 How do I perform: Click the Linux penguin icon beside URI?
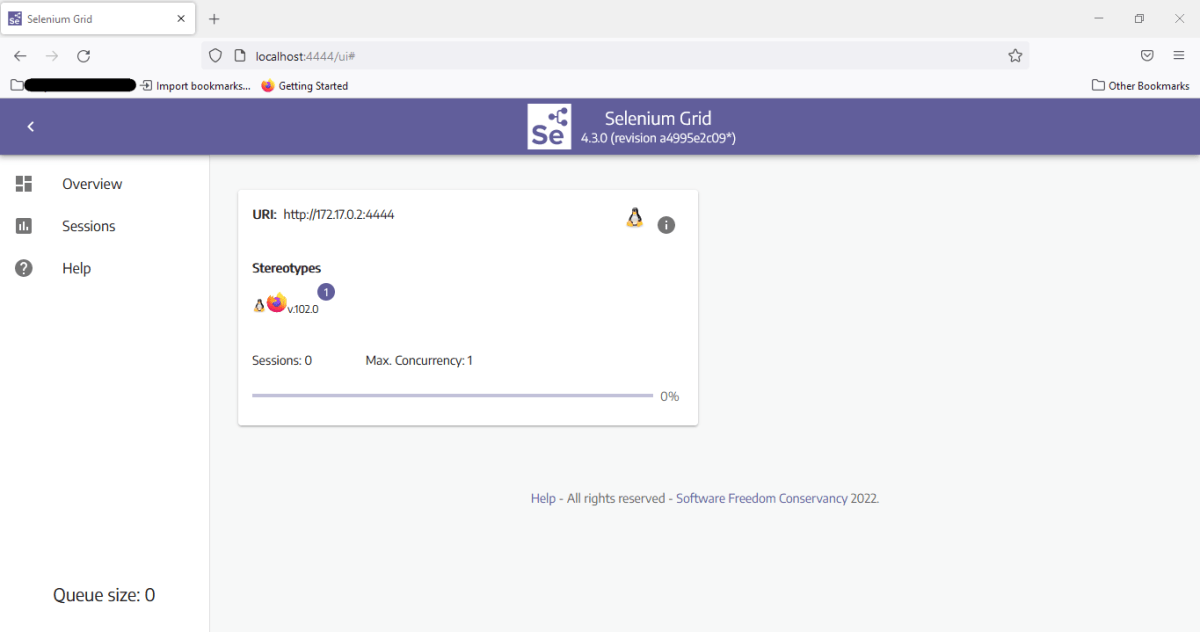tap(634, 218)
